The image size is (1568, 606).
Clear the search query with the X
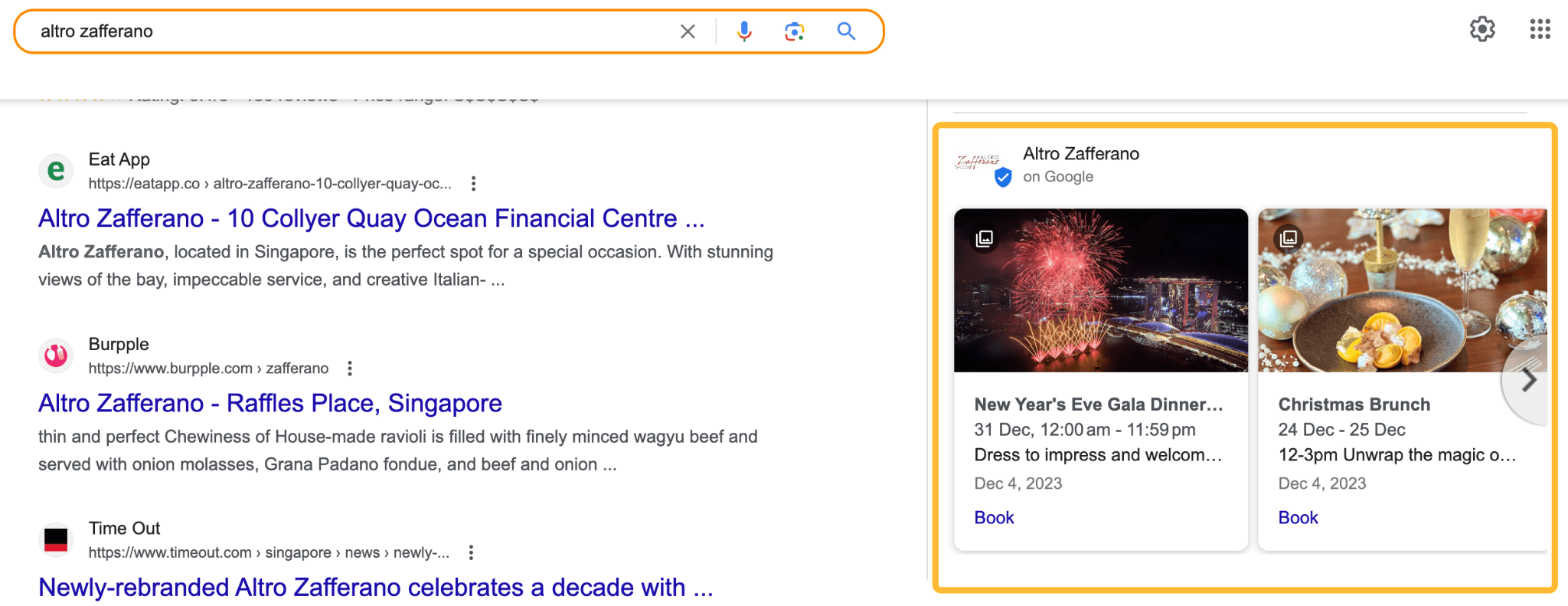tap(687, 31)
